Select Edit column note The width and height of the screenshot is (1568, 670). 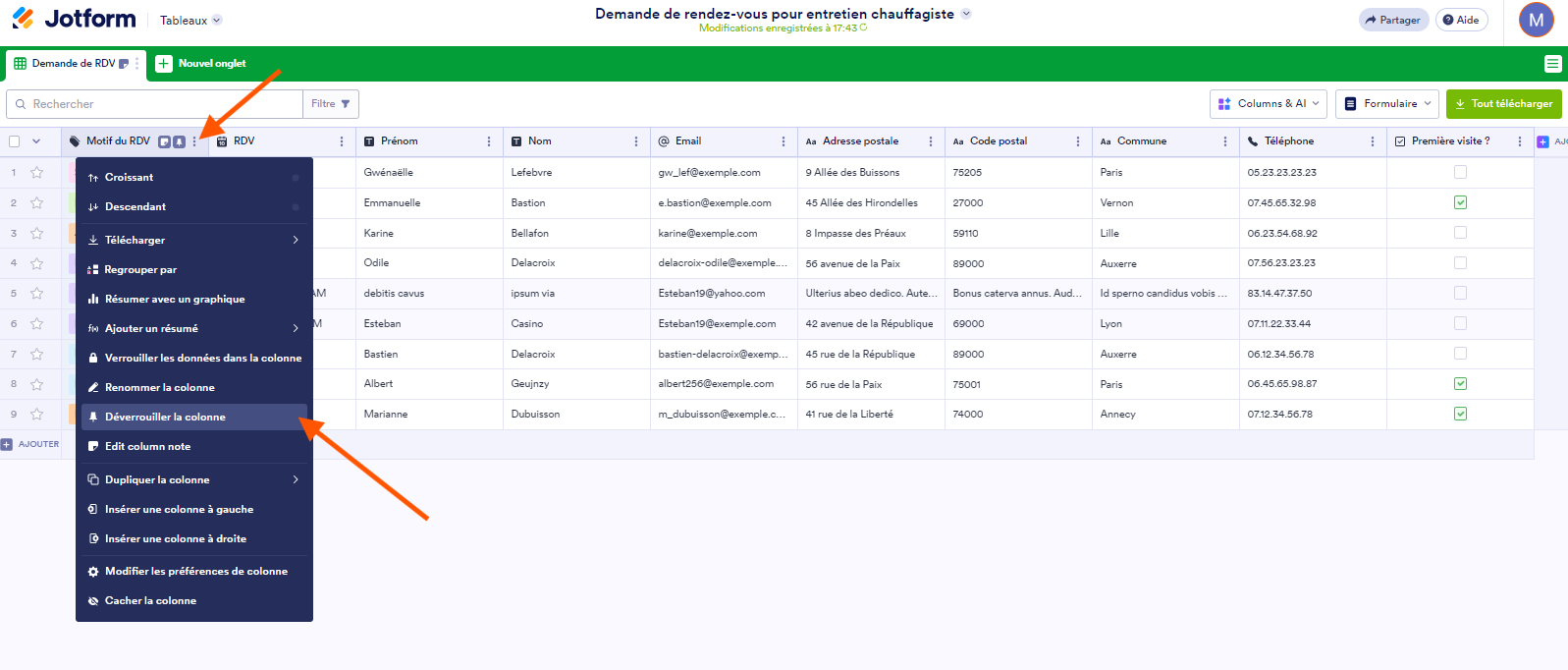click(194, 446)
